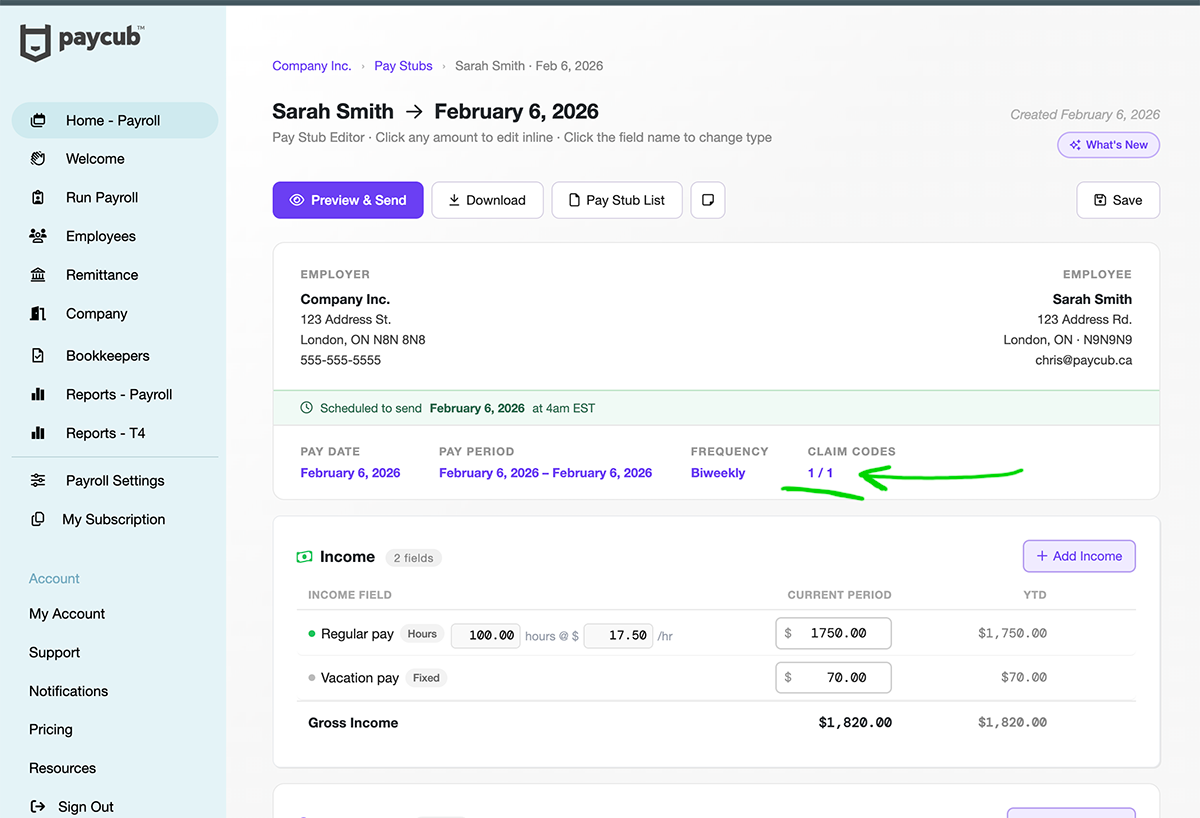This screenshot has width=1200, height=818.
Task: Click the Welcome waving hand icon
Action: [38, 159]
